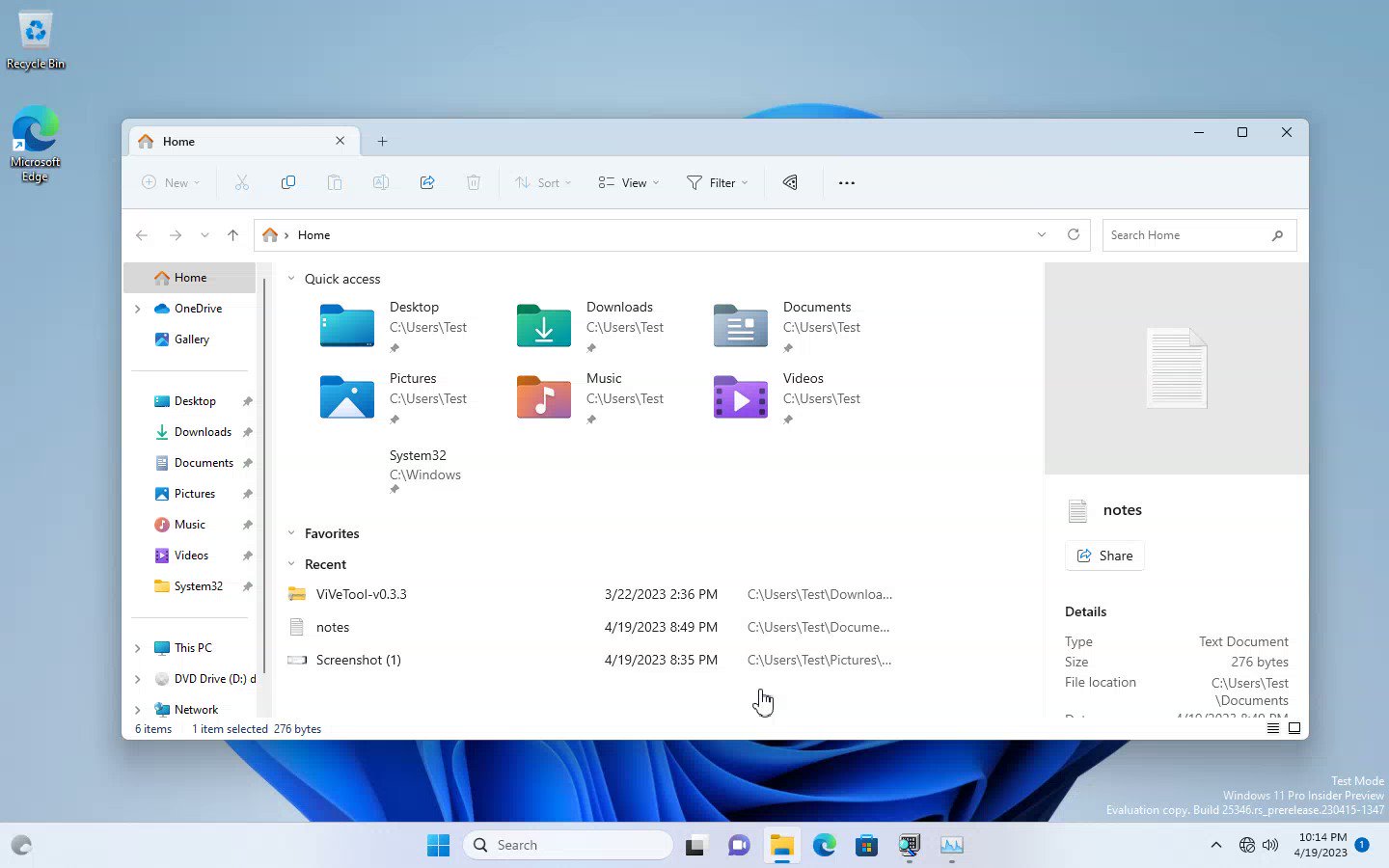Go up one folder level

232,234
